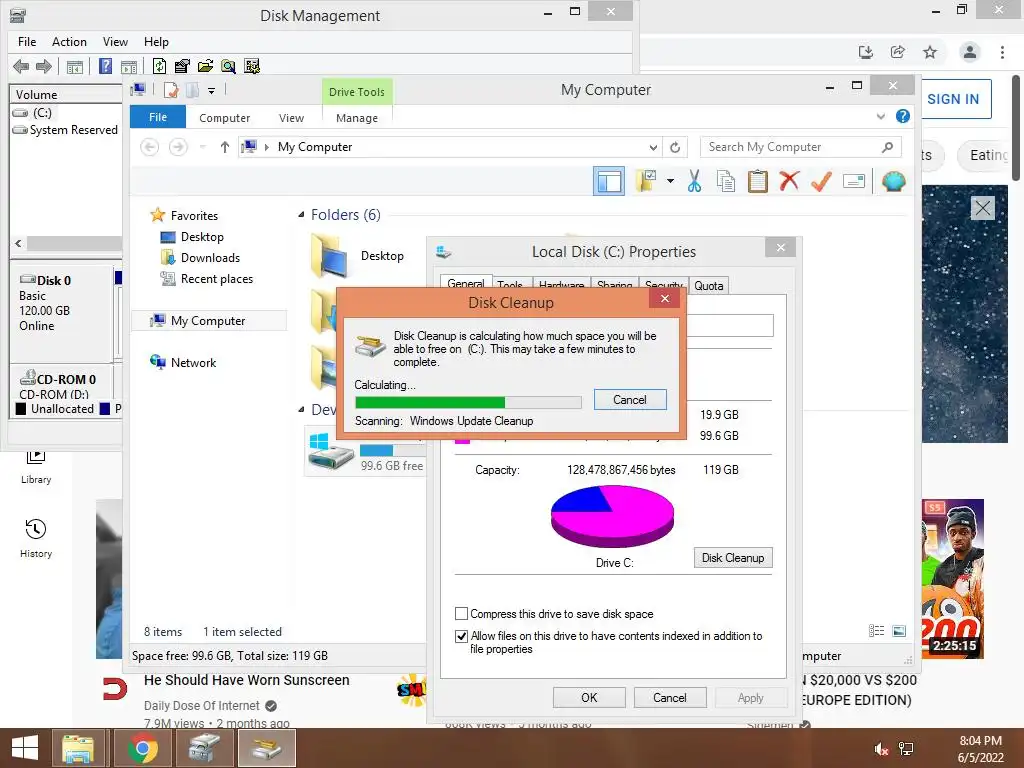Open the folder options dropdown arrow
Viewport: 1024px width, 768px height.
click(671, 181)
